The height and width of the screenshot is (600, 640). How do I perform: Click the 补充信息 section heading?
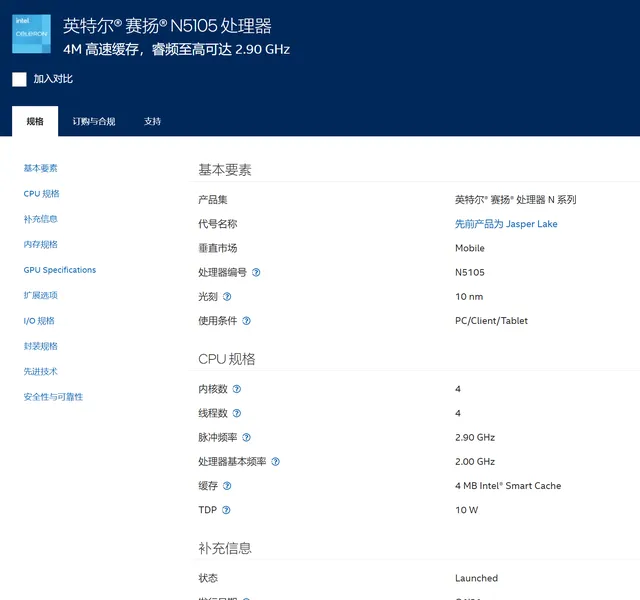click(x=225, y=548)
